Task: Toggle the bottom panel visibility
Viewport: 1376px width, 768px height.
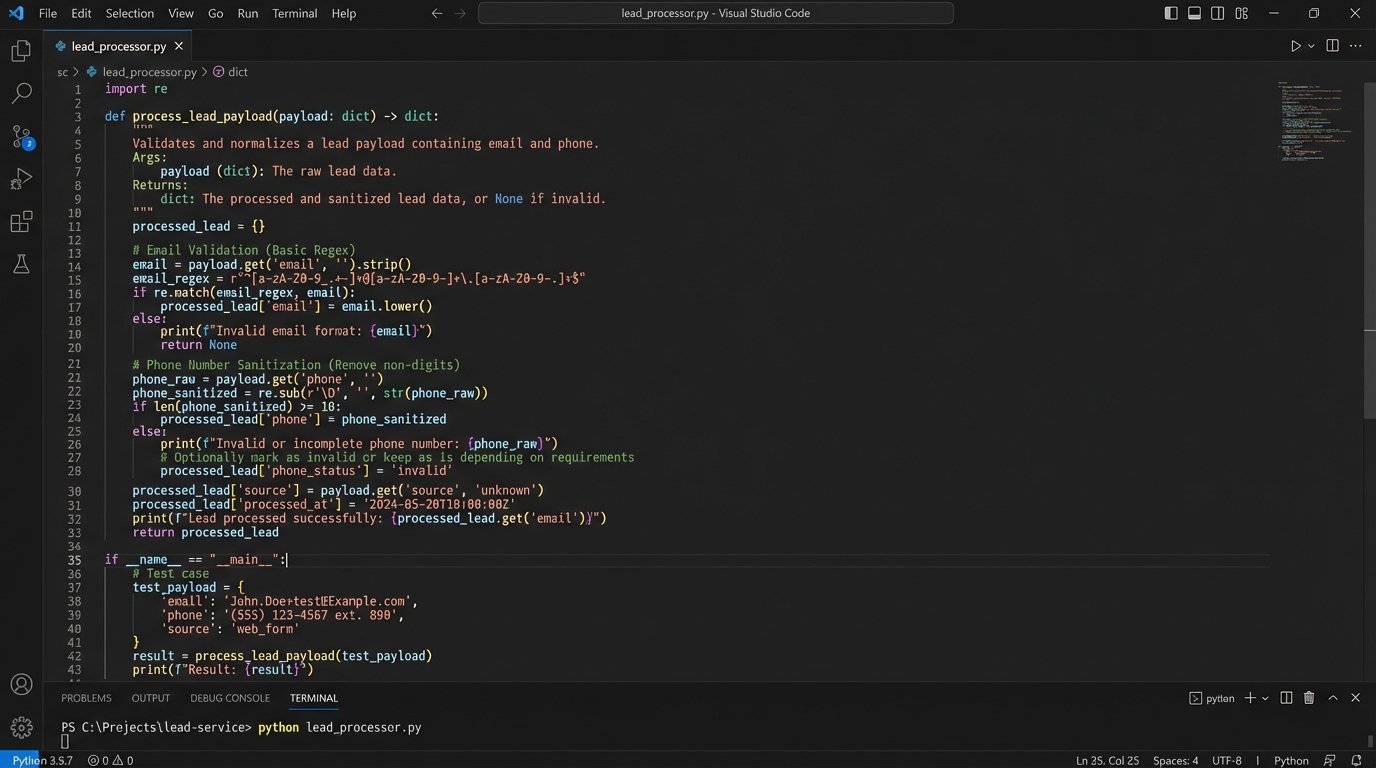Action: pyautogui.click(x=1193, y=13)
